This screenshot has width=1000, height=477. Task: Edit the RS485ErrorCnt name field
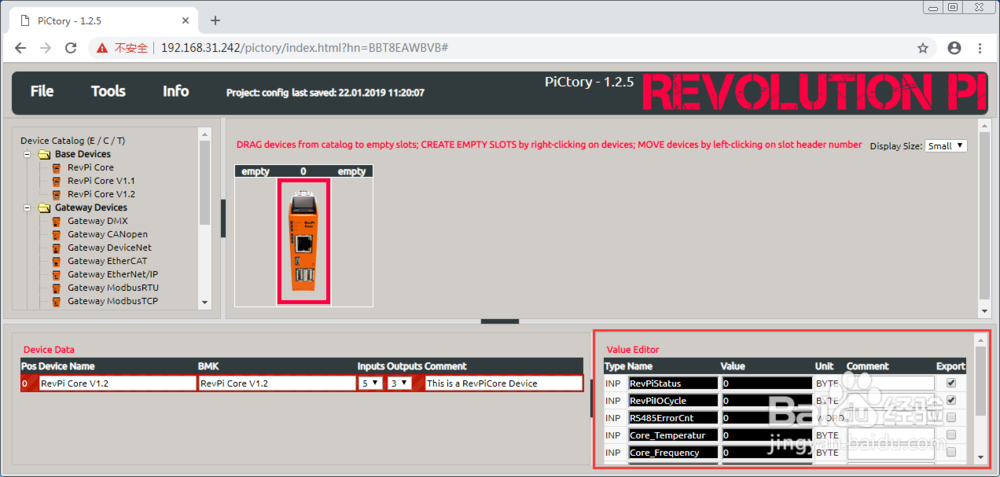pos(673,418)
